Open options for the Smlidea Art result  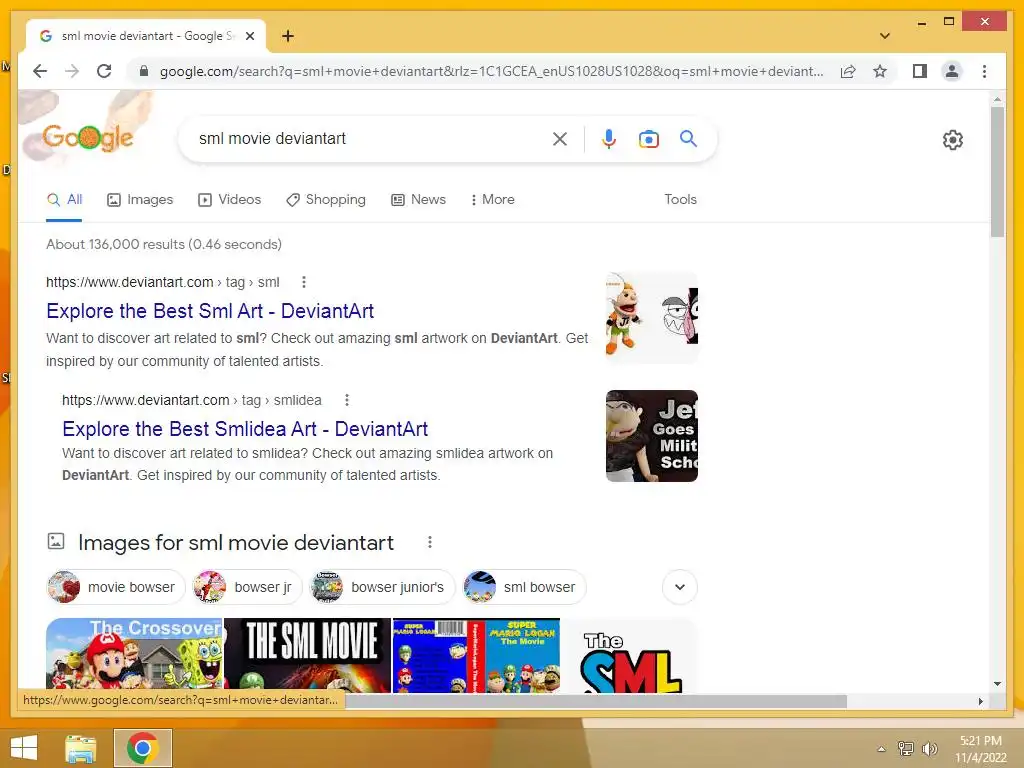[x=347, y=400]
